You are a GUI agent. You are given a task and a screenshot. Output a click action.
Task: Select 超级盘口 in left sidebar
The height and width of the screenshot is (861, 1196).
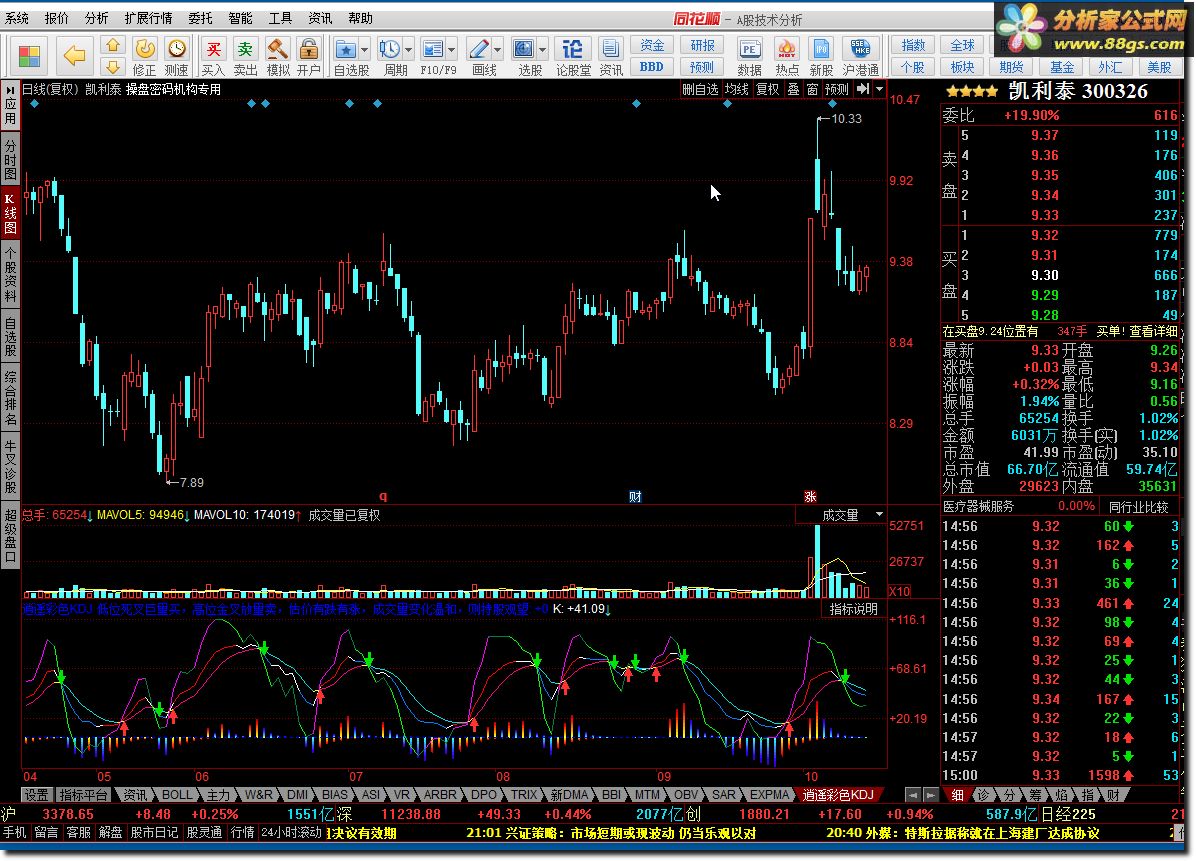tap(11, 535)
